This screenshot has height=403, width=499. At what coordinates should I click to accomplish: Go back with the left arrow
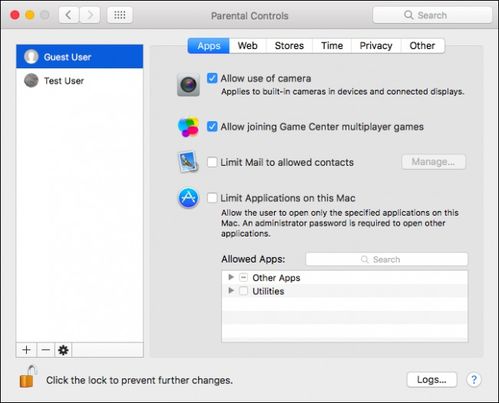(69, 15)
